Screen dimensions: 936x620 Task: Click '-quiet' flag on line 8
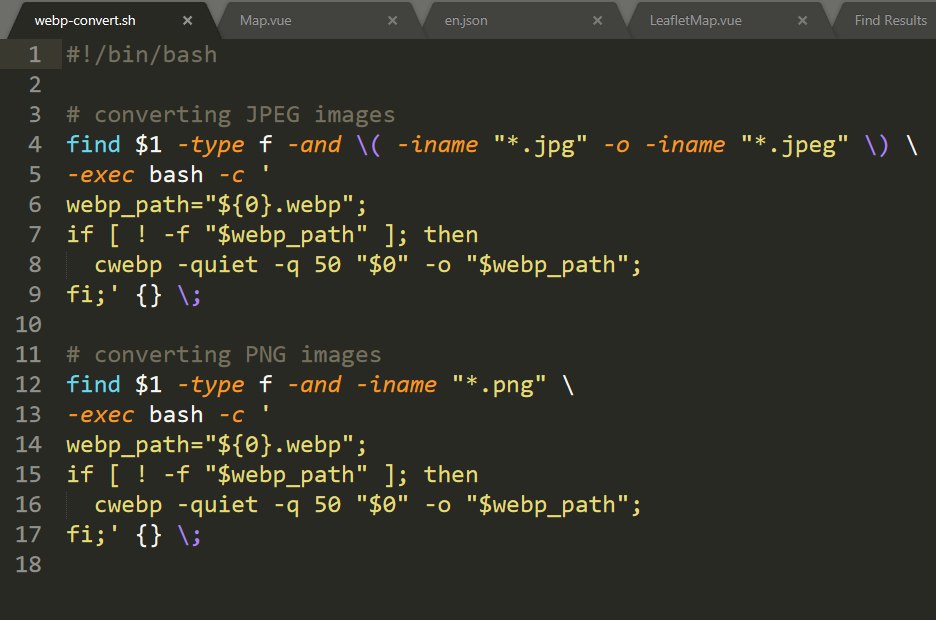218,265
